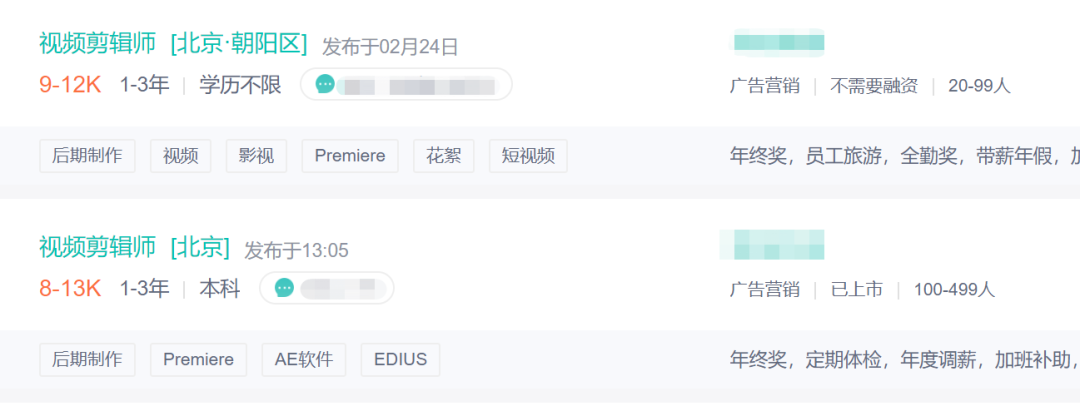The width and height of the screenshot is (1080, 411).
Task: Click the 9-12K salary text
Action: (x=70, y=85)
